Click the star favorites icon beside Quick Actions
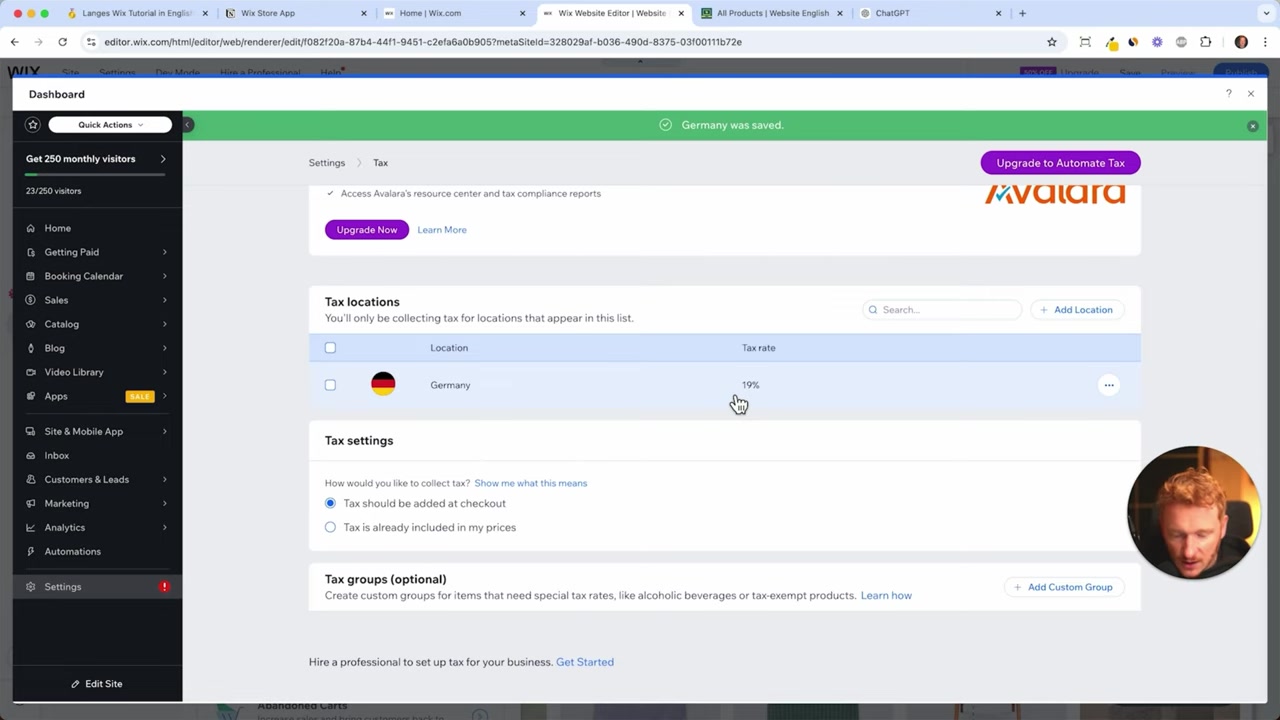1280x720 pixels. 33,125
